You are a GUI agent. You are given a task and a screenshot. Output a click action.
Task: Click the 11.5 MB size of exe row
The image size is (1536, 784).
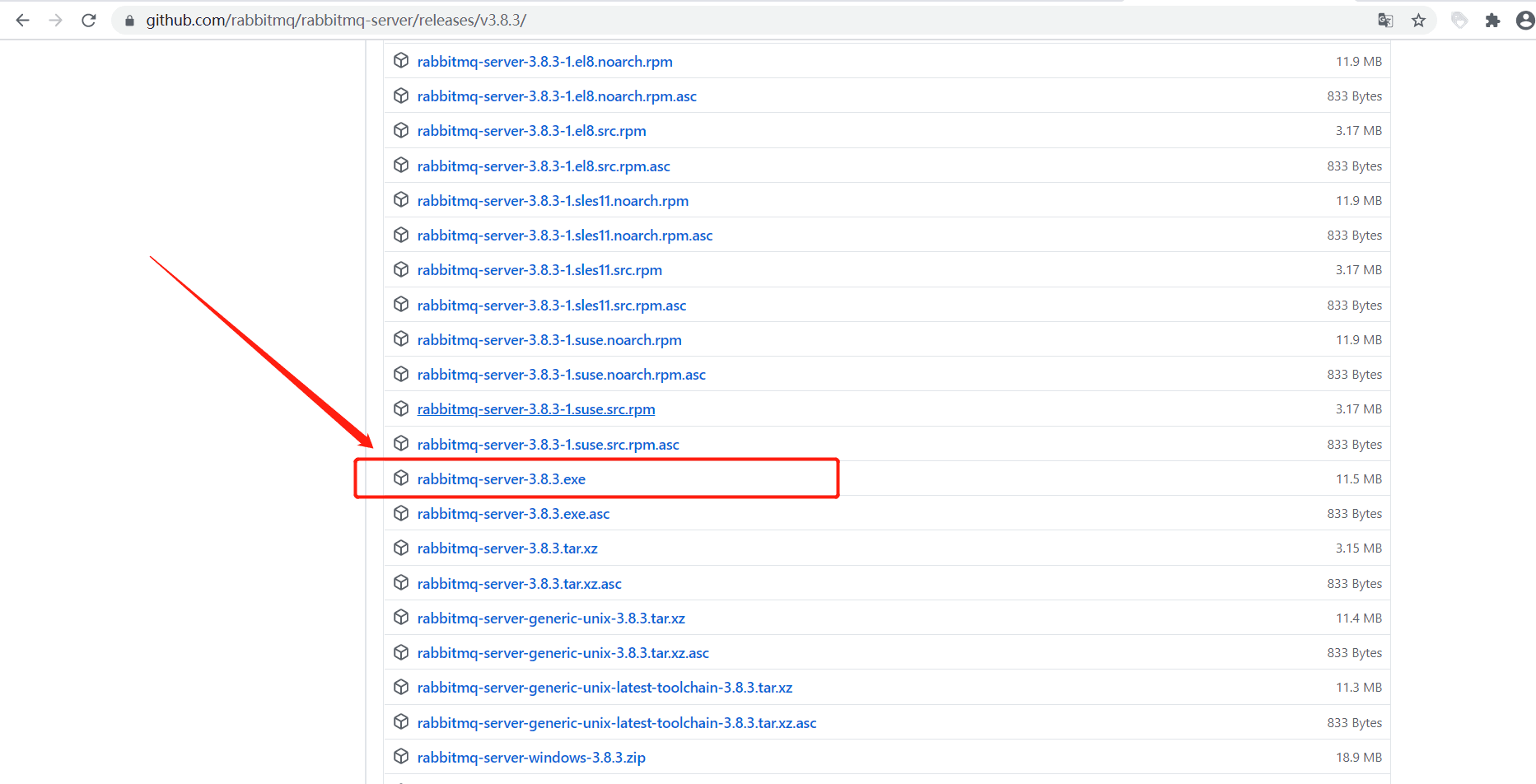[1359, 479]
